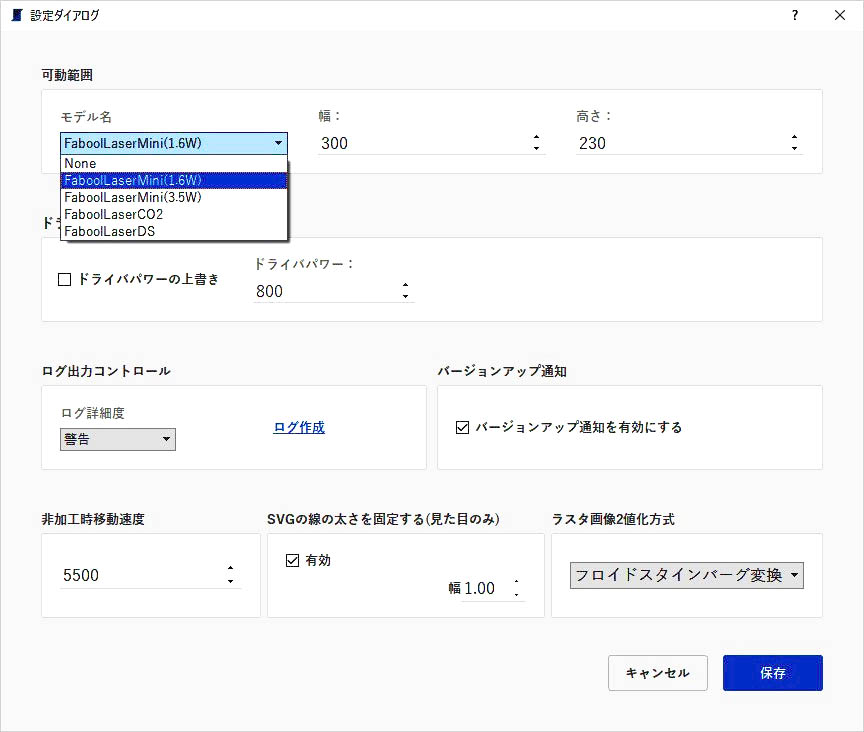Toggle the 有効 SVG line width checkbox
This screenshot has width=864, height=732.
click(x=293, y=561)
